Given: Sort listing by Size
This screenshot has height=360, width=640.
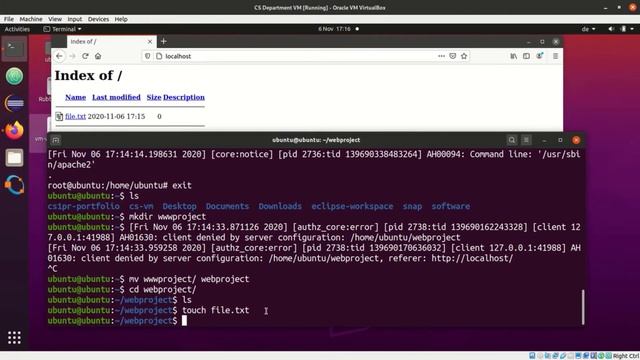Looking at the screenshot, I should click(x=154, y=97).
